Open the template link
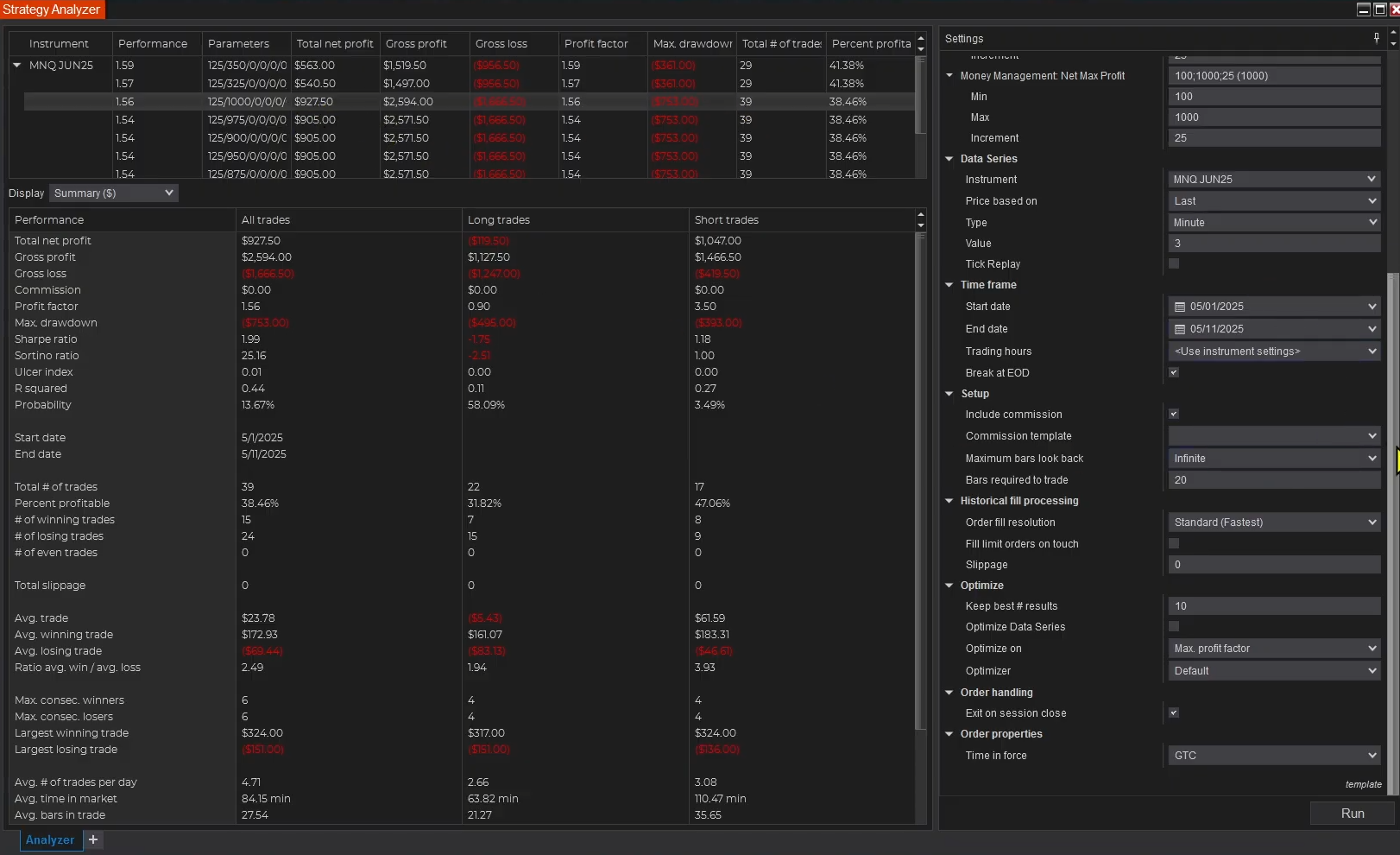Image resolution: width=1400 pixels, height=855 pixels. pyautogui.click(x=1363, y=784)
